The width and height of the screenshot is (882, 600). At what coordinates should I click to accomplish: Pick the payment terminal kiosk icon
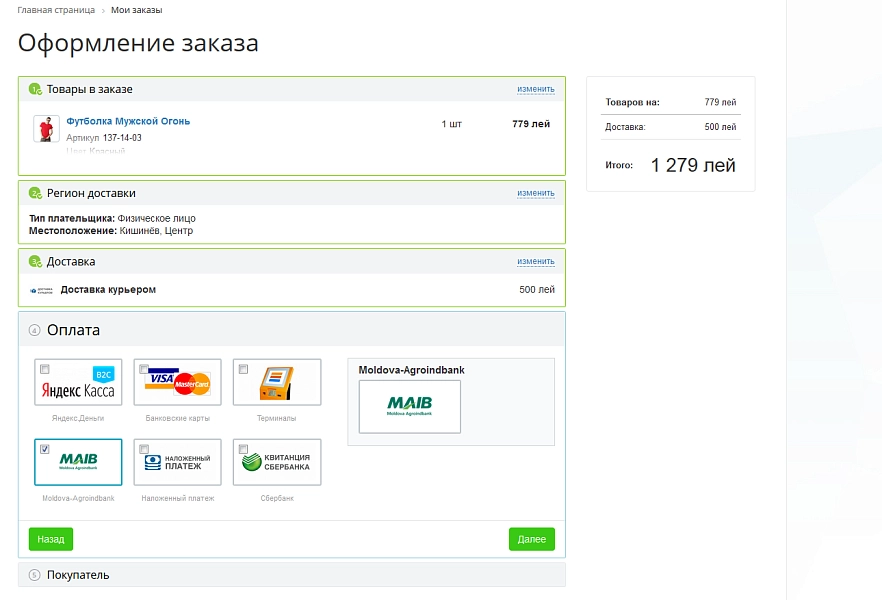coord(277,382)
